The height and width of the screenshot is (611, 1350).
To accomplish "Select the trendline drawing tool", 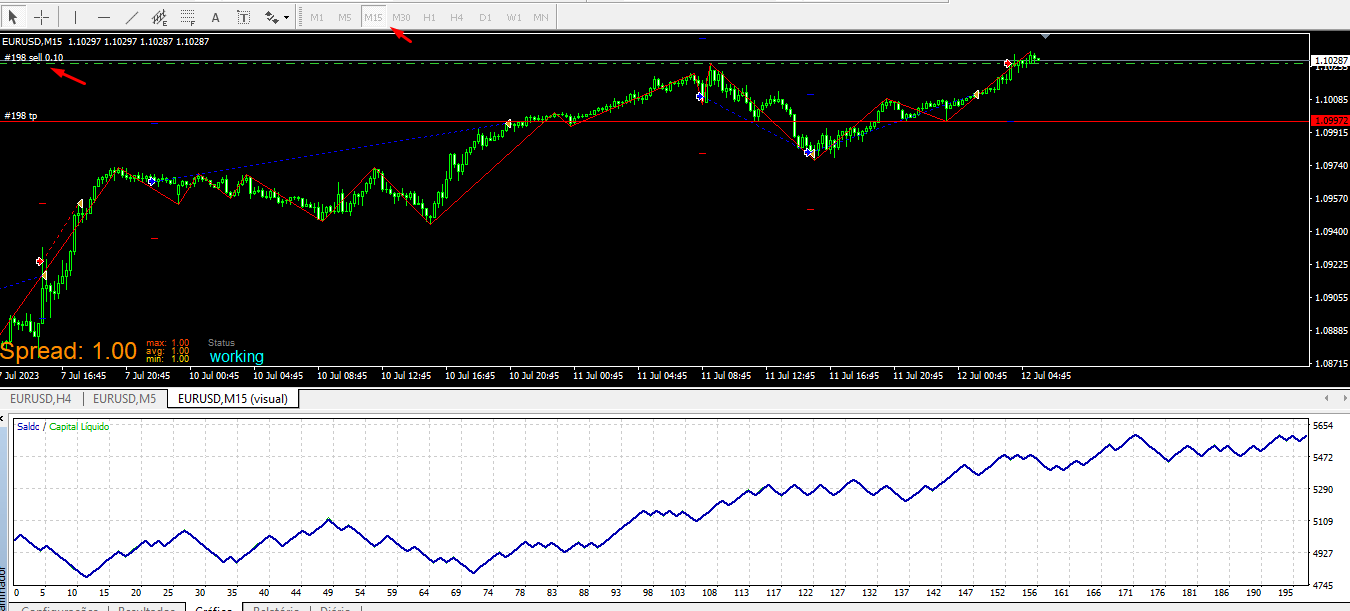I will click(x=131, y=17).
